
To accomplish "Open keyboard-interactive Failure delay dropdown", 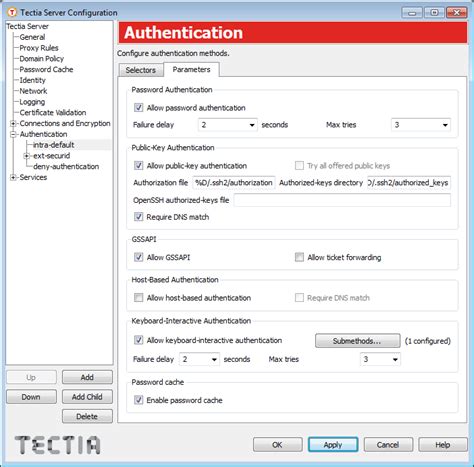I will [x=199, y=359].
